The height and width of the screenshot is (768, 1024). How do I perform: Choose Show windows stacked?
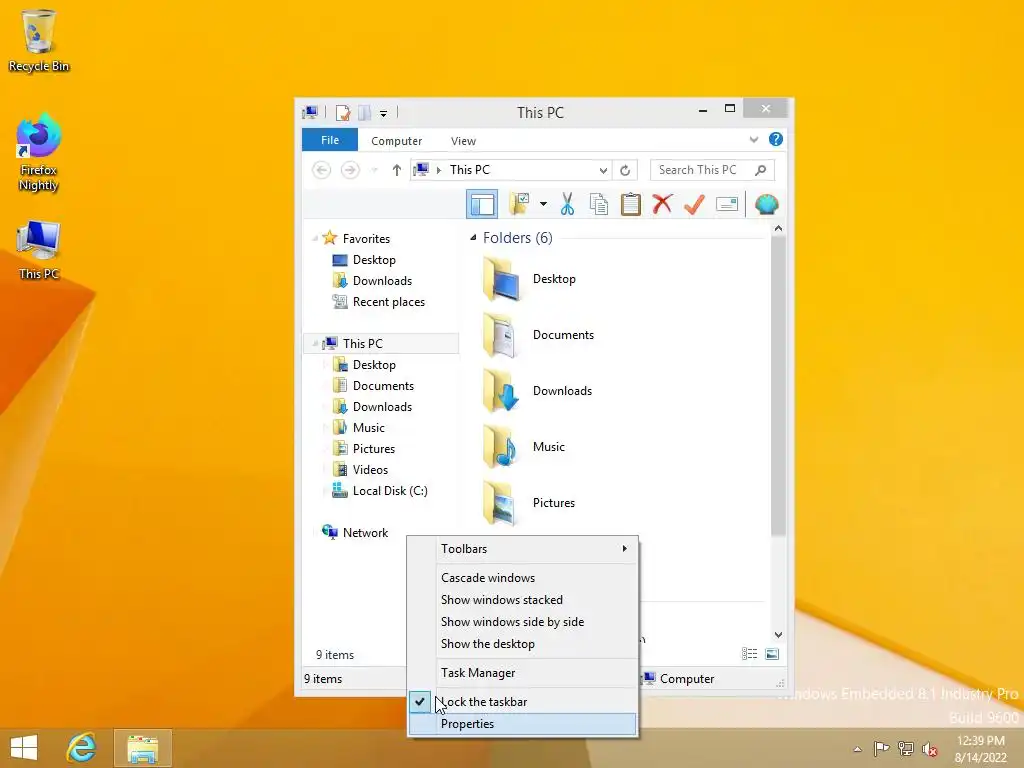point(522,600)
